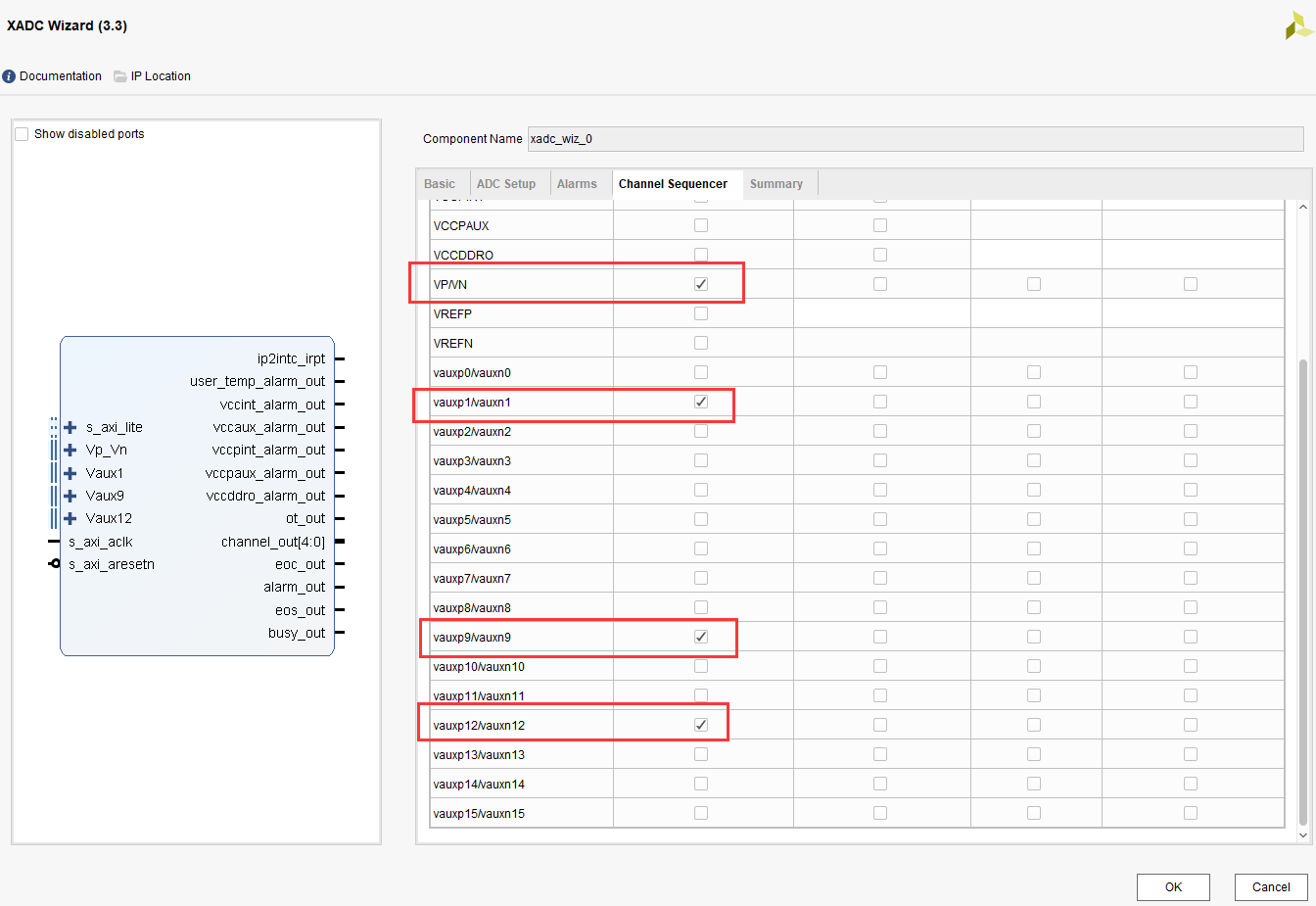Uncheck vauxp12/vauxn12 channel enable checkbox
Viewport: 1316px width, 906px height.
coord(701,725)
